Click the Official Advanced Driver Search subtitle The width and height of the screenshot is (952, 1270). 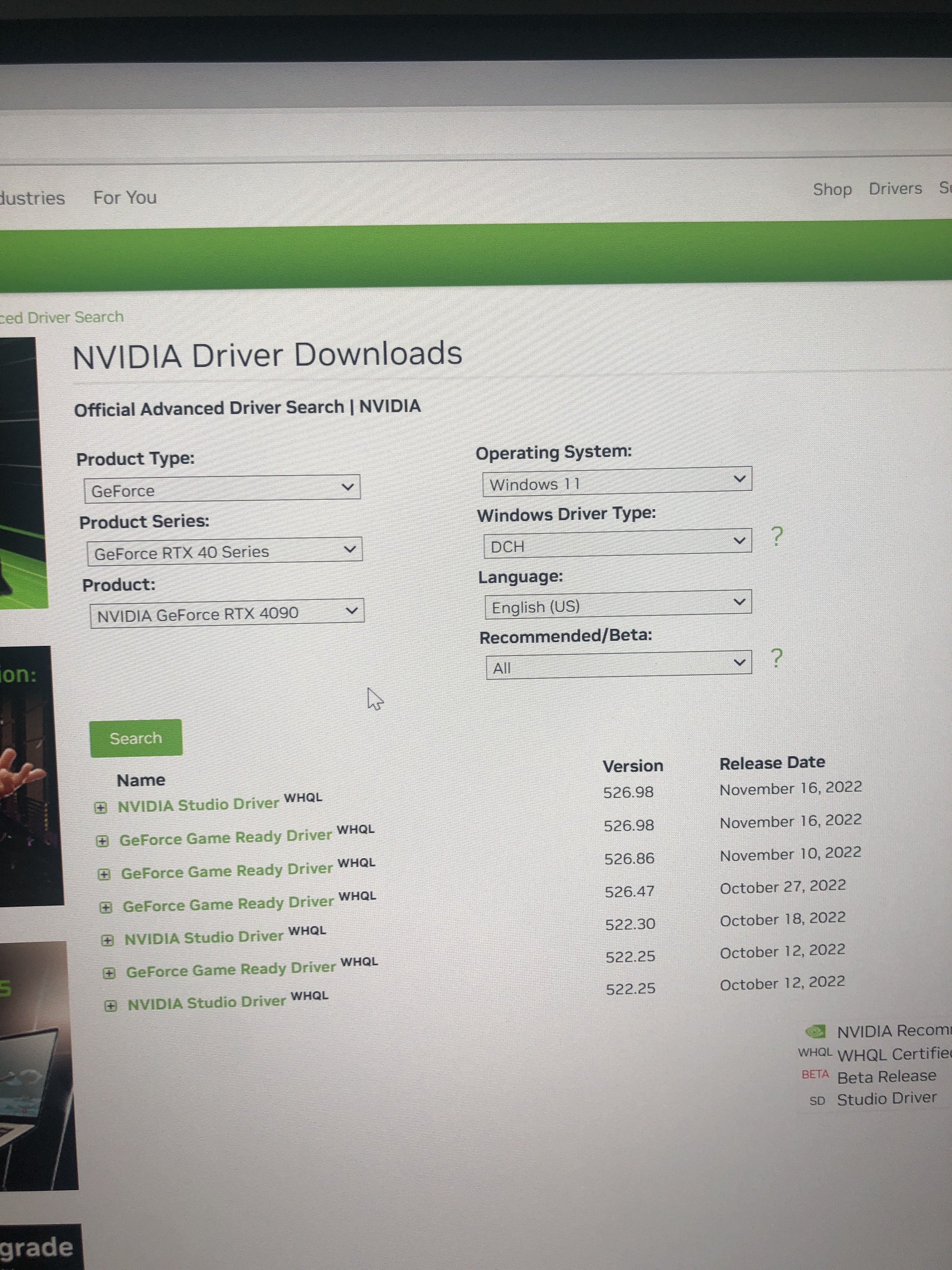[x=247, y=408]
